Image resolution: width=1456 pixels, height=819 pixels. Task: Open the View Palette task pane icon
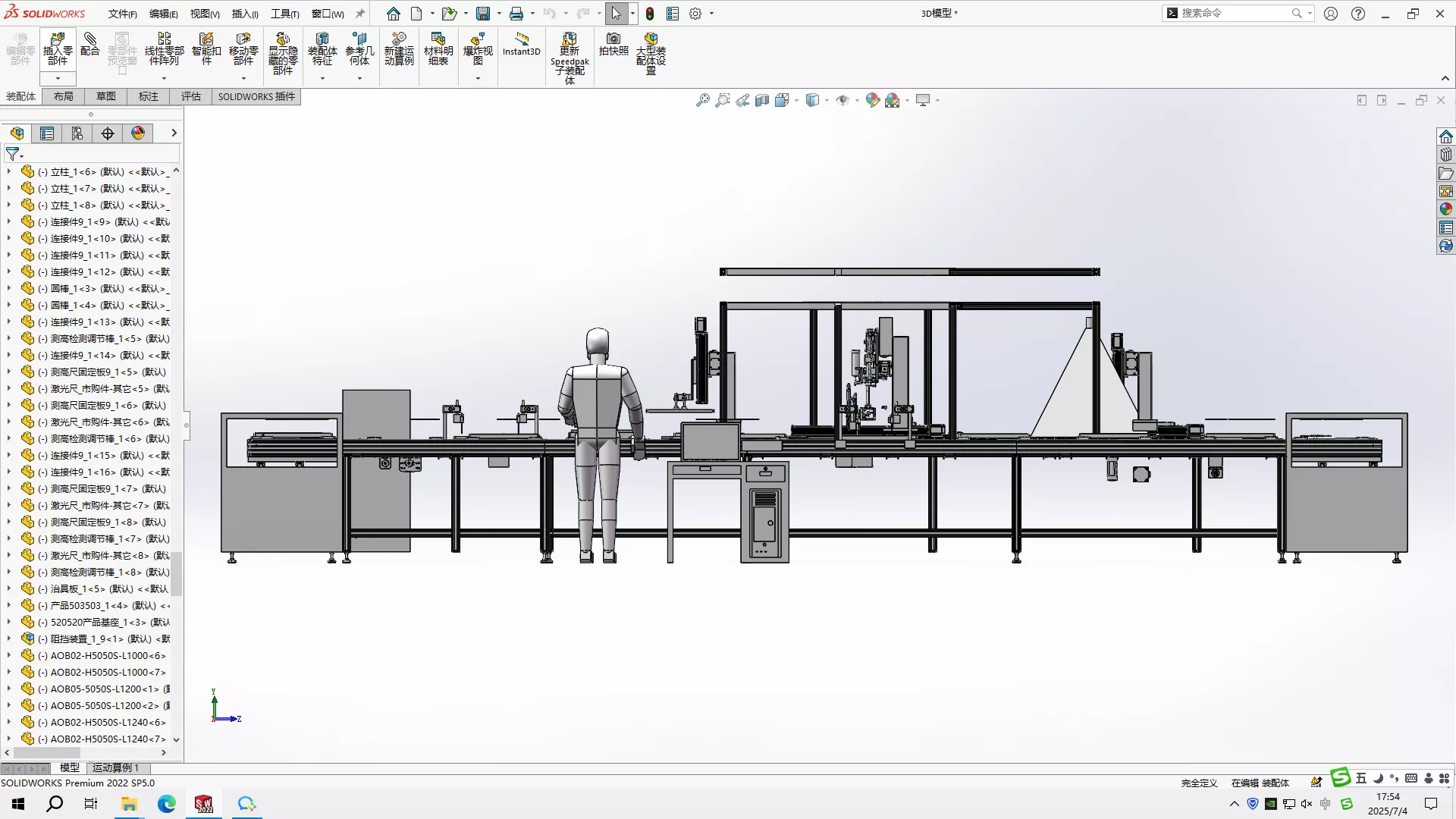[x=1446, y=191]
